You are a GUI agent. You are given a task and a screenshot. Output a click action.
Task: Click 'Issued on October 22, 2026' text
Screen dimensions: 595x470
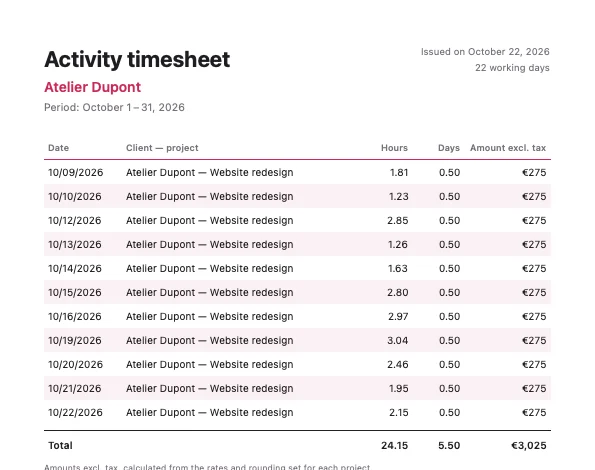tap(485, 52)
